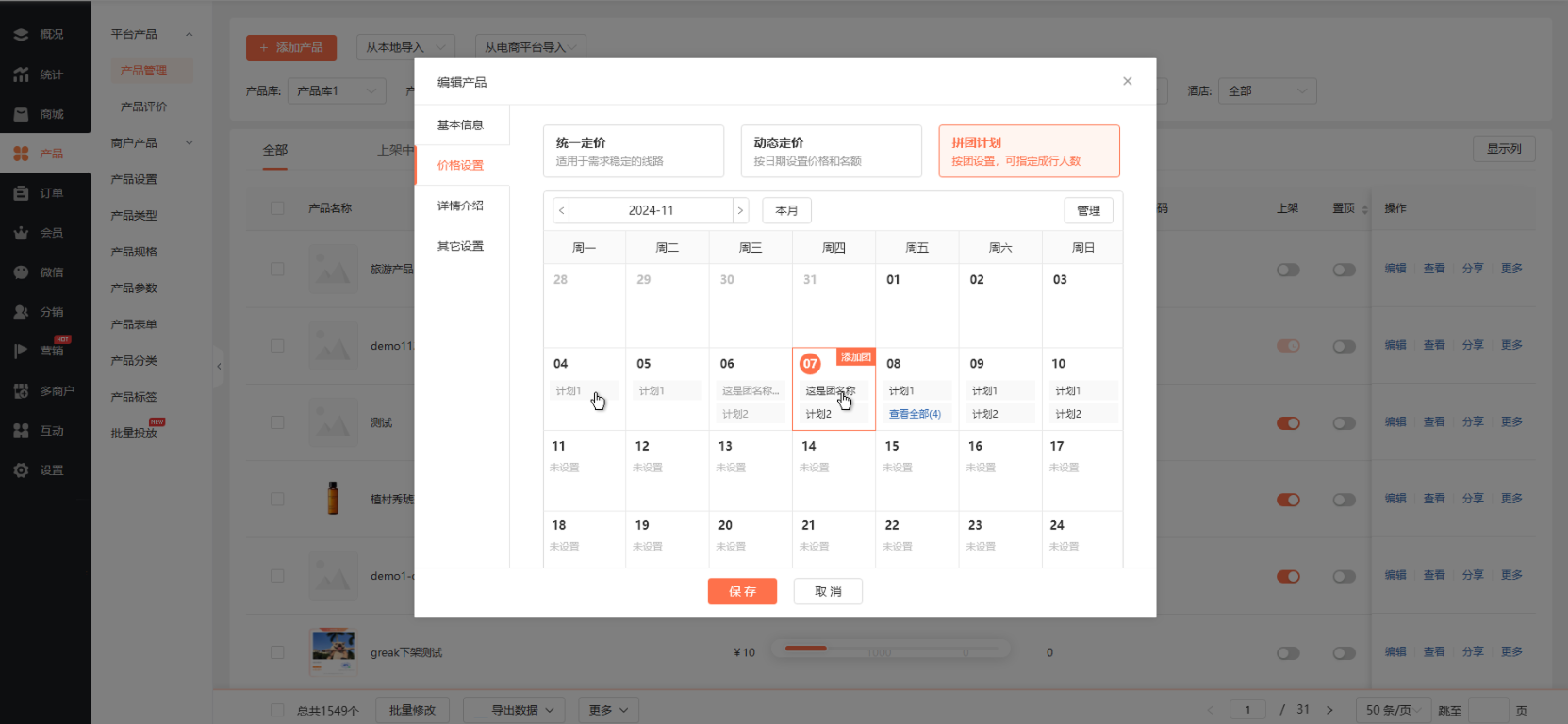
Task: Check the checkbox for greak下架测试 row
Action: coord(277,652)
